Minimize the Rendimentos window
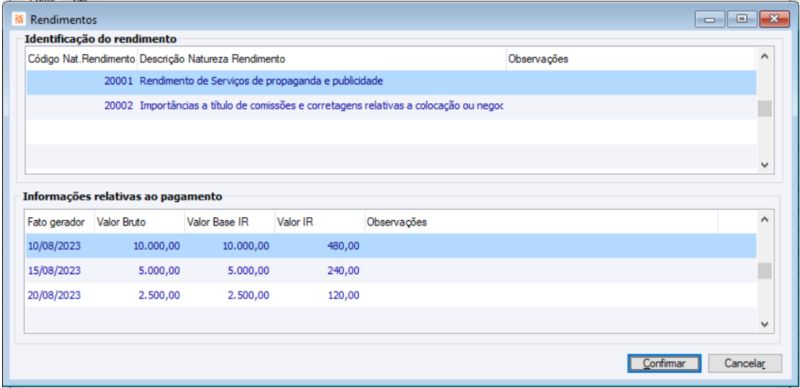This screenshot has width=800, height=388. (709, 19)
